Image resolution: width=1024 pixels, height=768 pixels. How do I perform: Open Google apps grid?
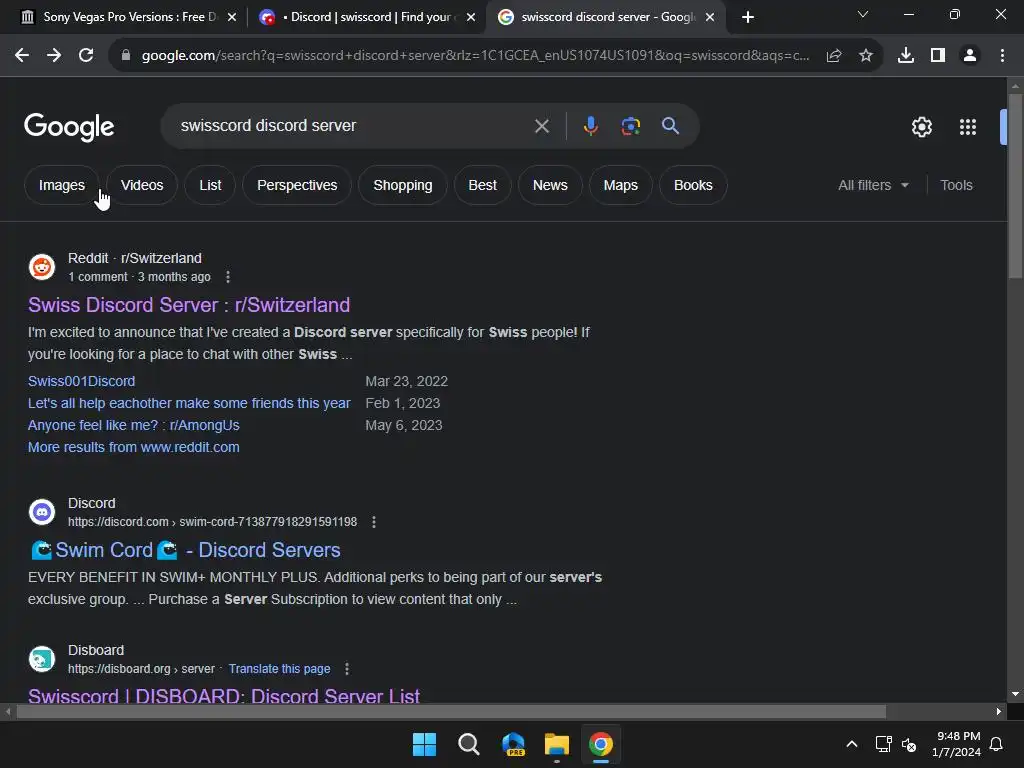point(968,127)
